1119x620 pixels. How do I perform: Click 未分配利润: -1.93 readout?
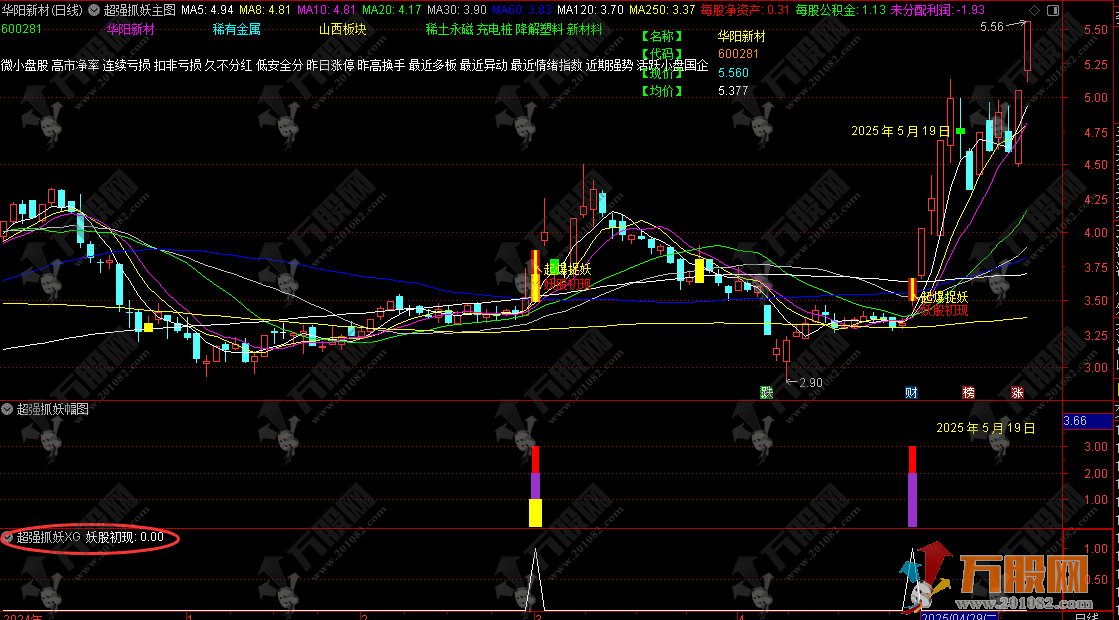point(937,10)
